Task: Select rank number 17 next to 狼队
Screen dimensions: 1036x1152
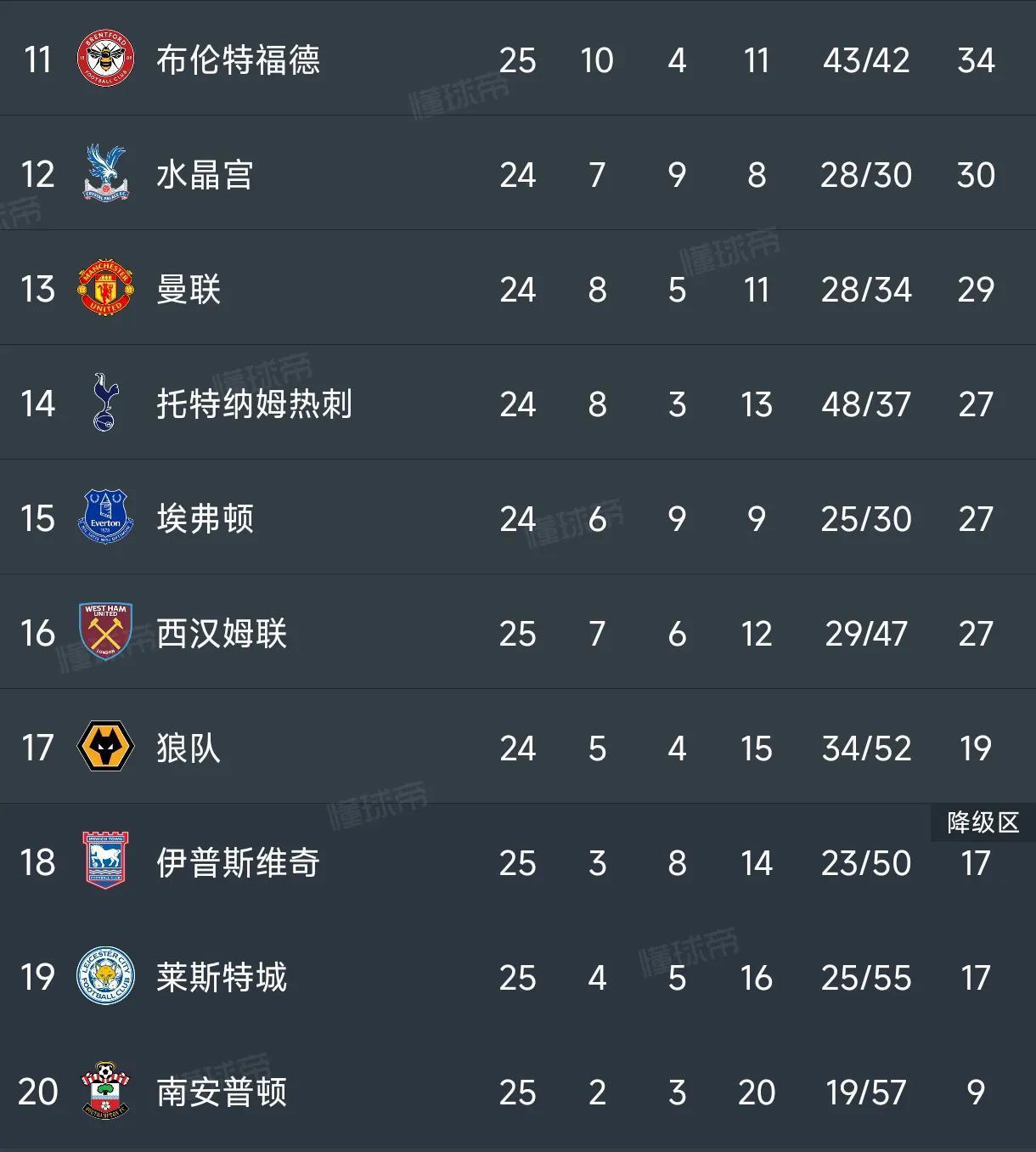Action: [x=36, y=748]
